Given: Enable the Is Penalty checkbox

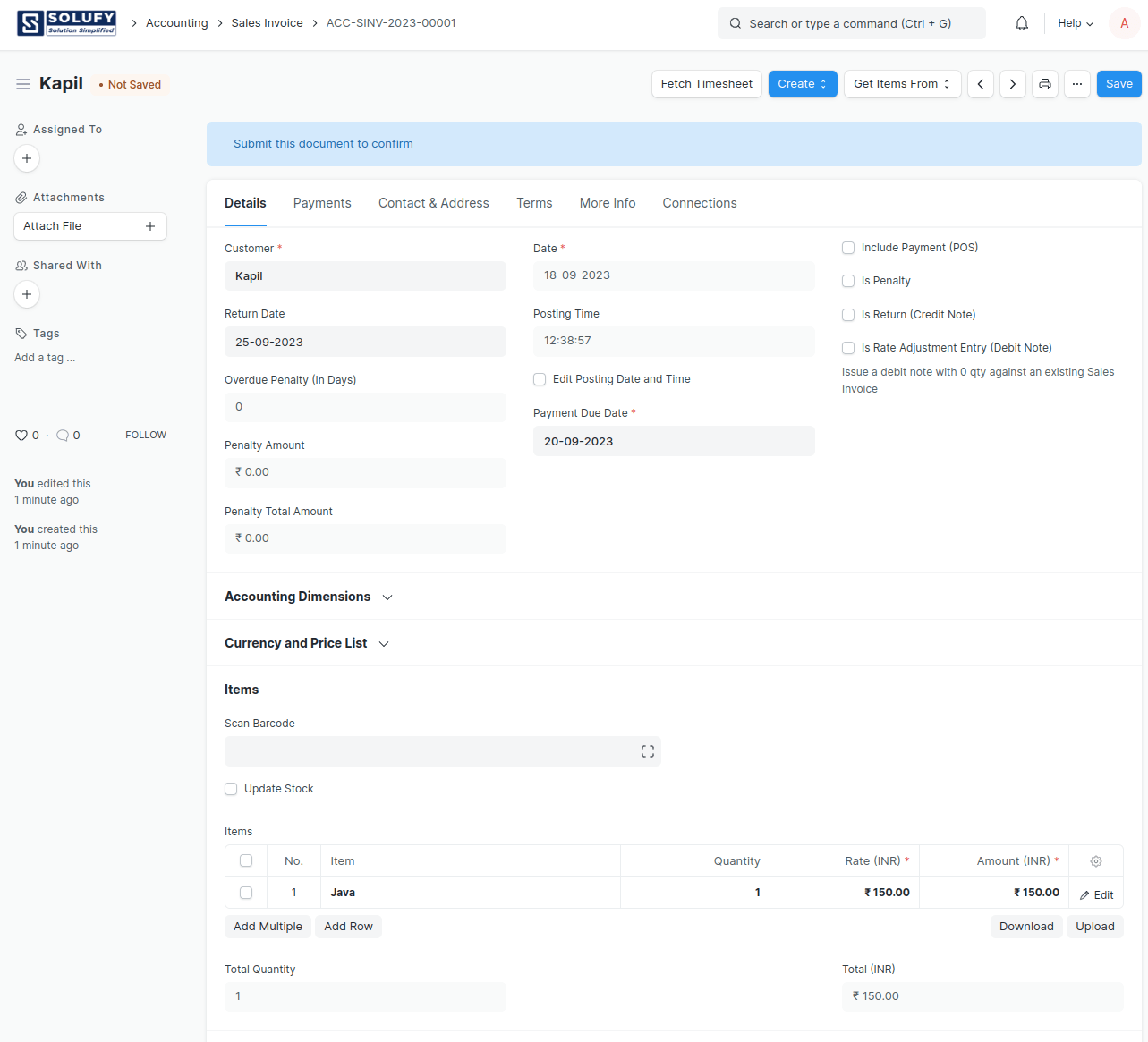Looking at the screenshot, I should coord(848,281).
